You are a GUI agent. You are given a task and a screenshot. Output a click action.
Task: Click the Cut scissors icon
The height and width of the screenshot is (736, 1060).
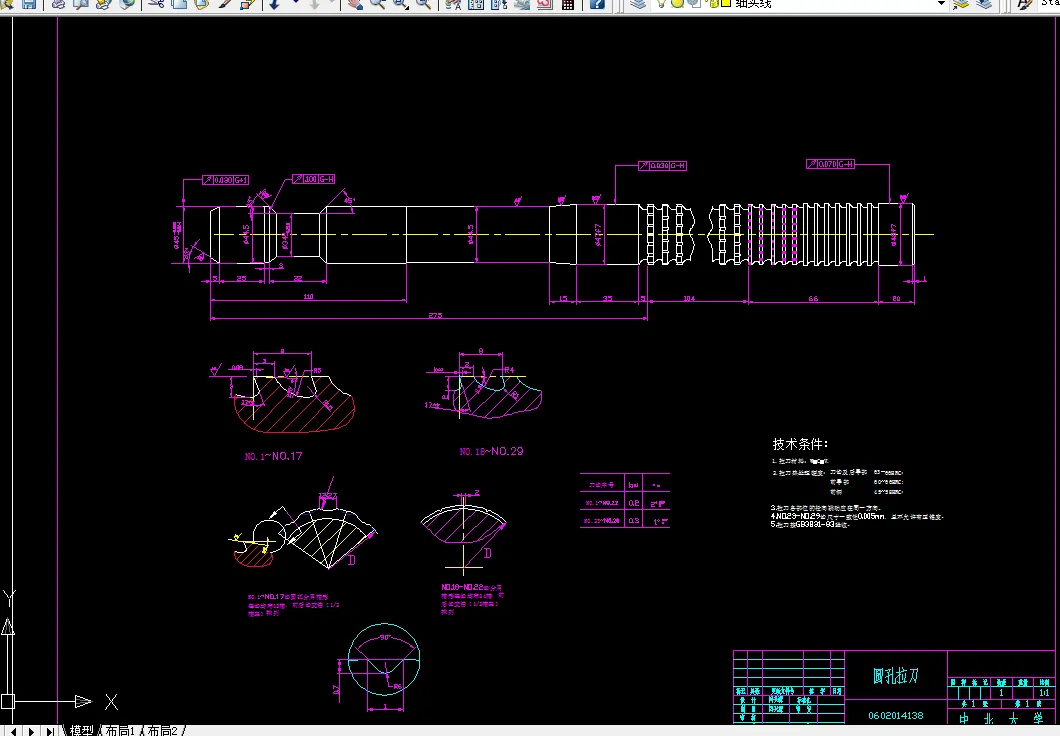click(x=157, y=4)
